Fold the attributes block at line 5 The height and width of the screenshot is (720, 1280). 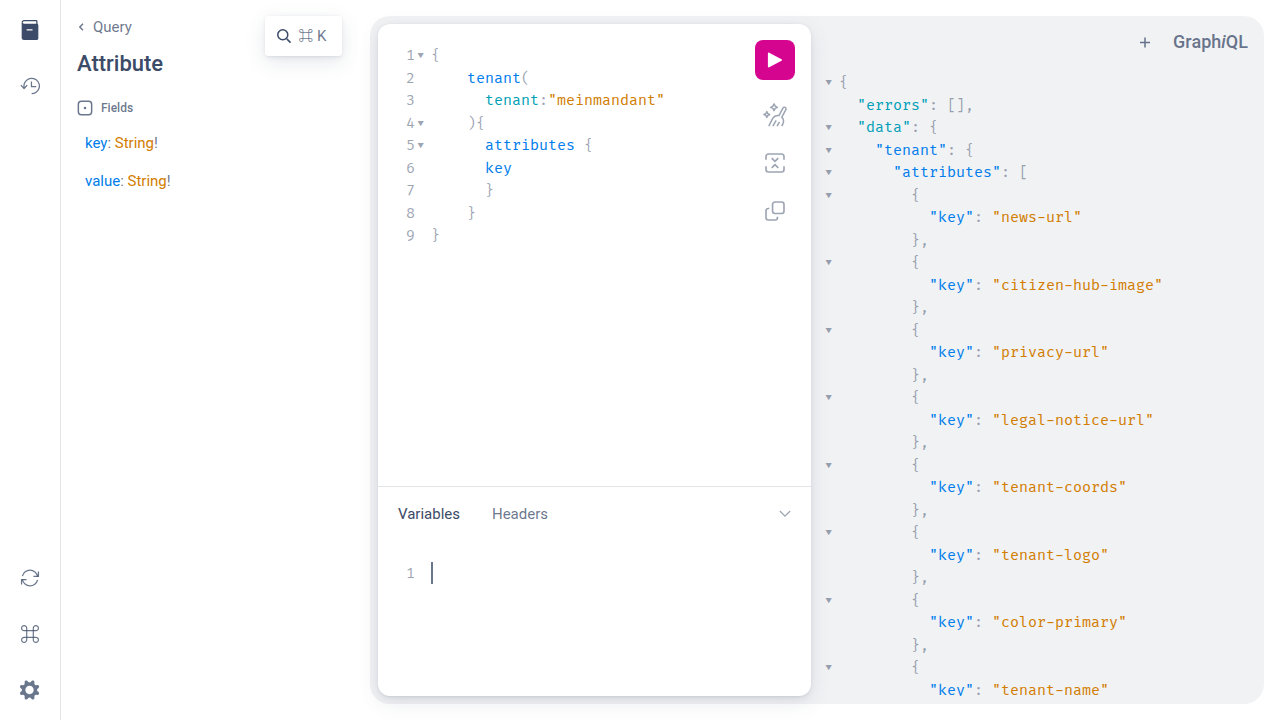tap(421, 146)
